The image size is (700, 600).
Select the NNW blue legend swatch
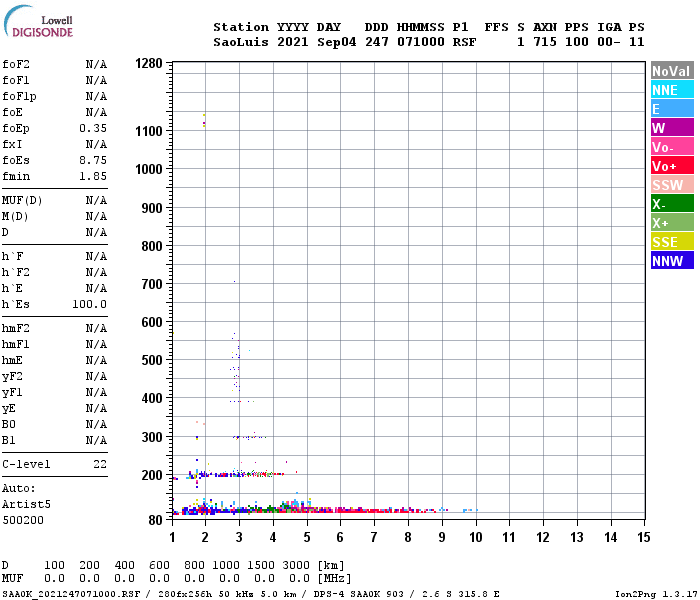[x=672, y=261]
